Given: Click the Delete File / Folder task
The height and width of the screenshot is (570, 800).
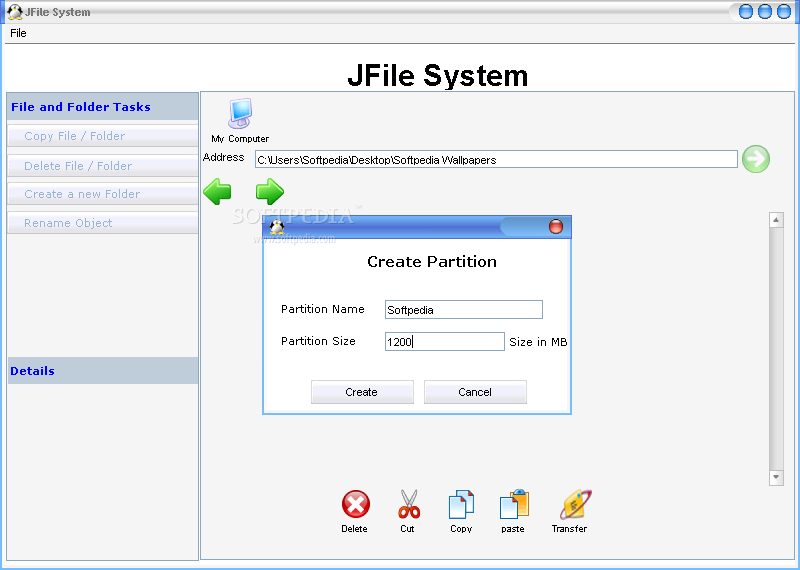Looking at the screenshot, I should pos(103,165).
